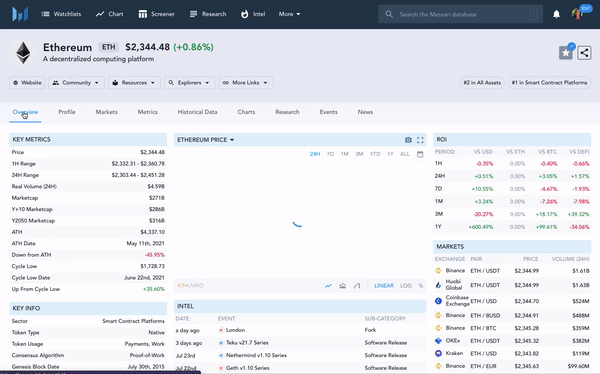600x374 pixels.
Task: Click Binance icon in ETH / USDT row
Action: click(x=439, y=271)
